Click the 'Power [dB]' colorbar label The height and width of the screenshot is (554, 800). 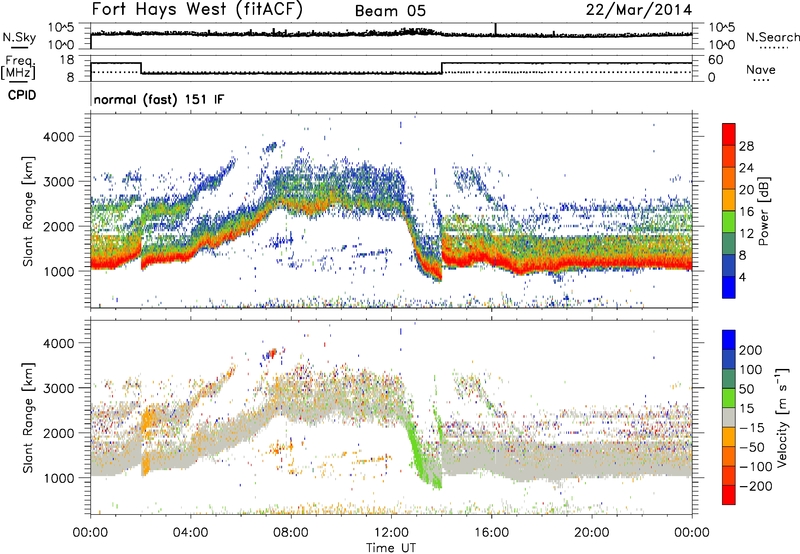(764, 211)
